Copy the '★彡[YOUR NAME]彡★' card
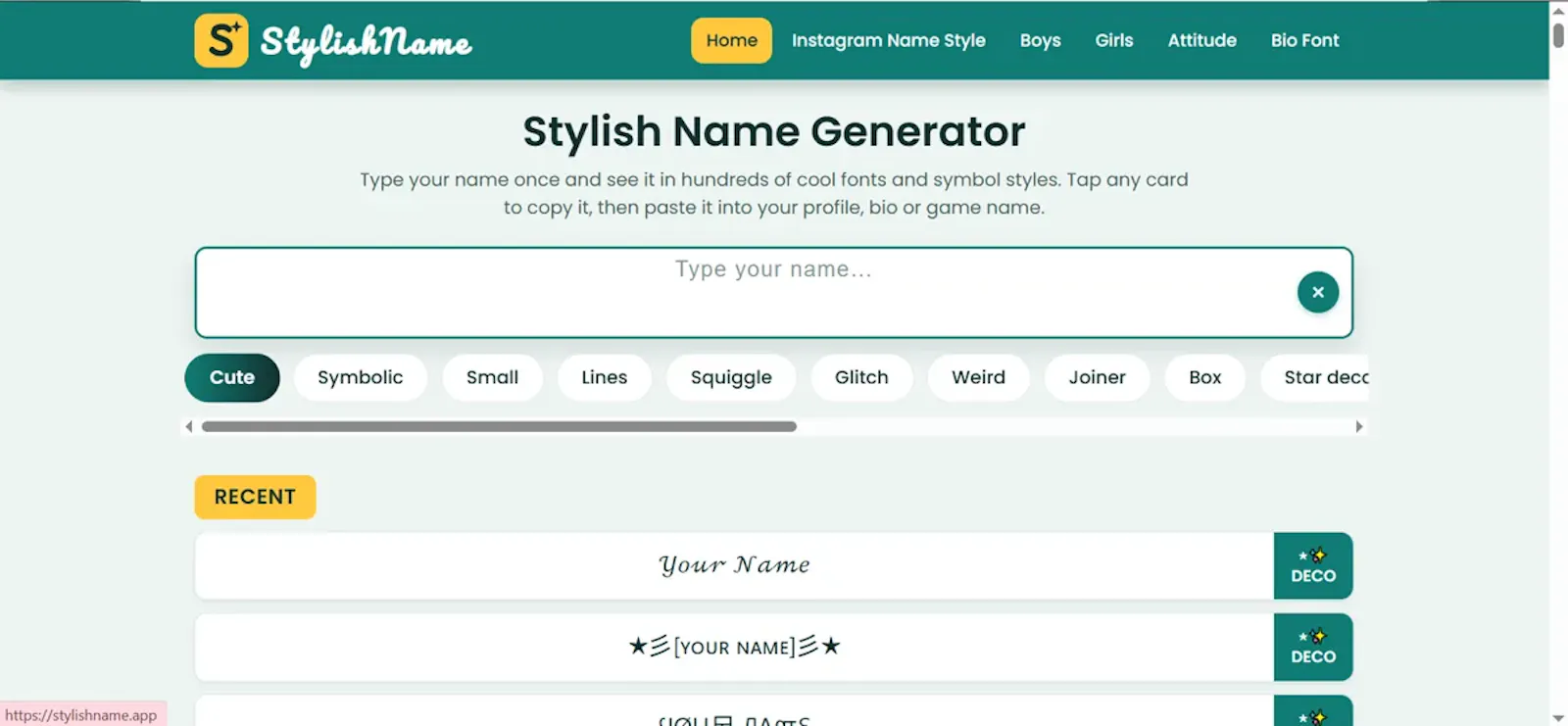 pyautogui.click(x=734, y=647)
